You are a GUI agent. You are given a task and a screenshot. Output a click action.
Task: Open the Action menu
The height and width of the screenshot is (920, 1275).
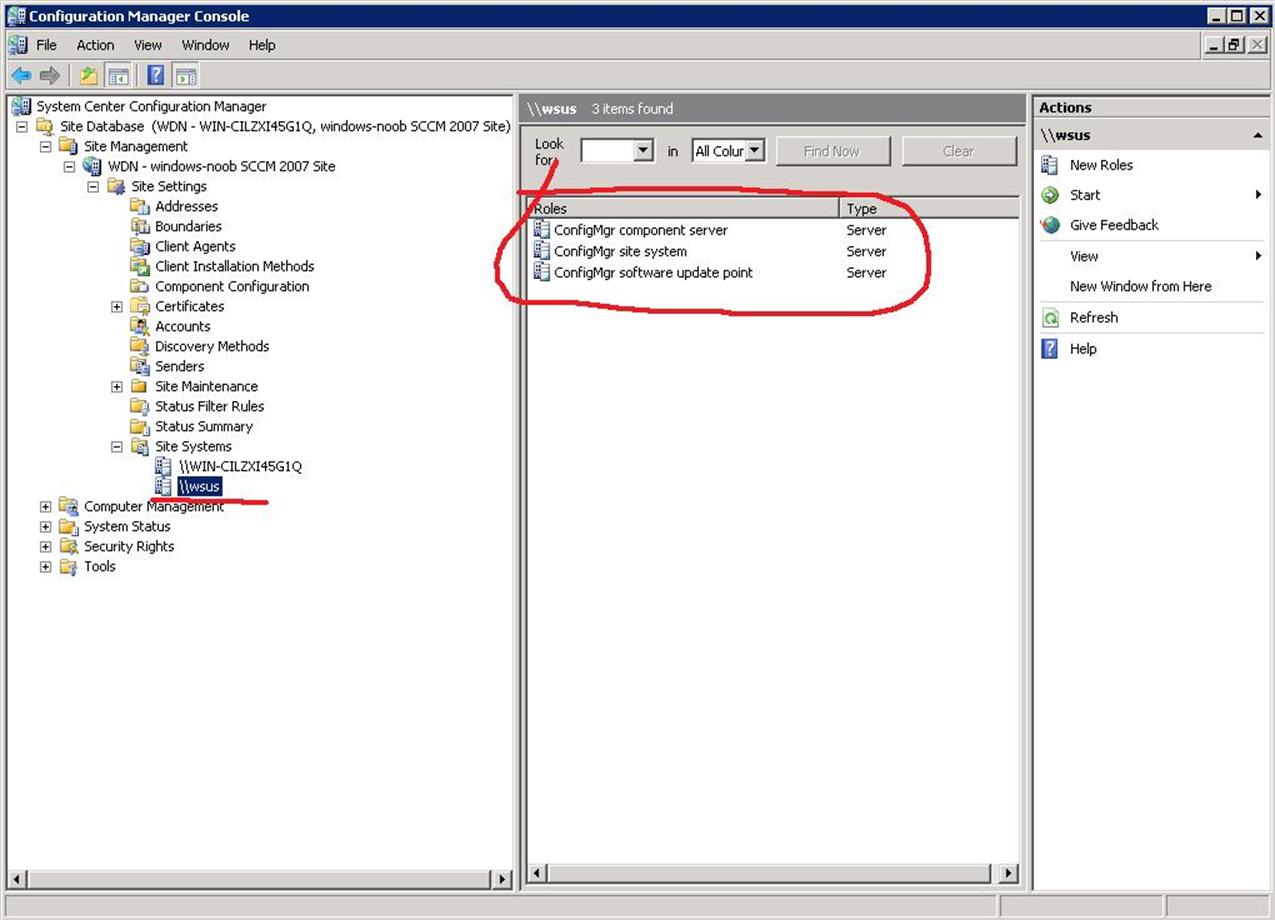click(95, 45)
